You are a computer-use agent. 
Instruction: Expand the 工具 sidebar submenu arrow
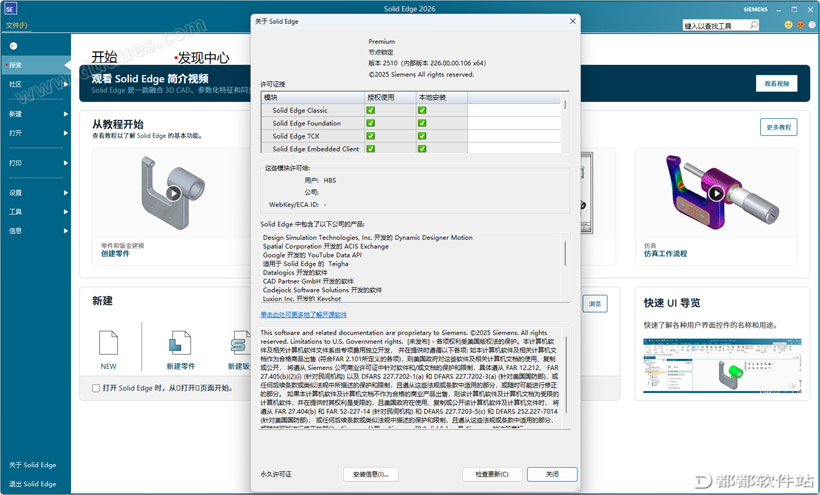click(66, 212)
